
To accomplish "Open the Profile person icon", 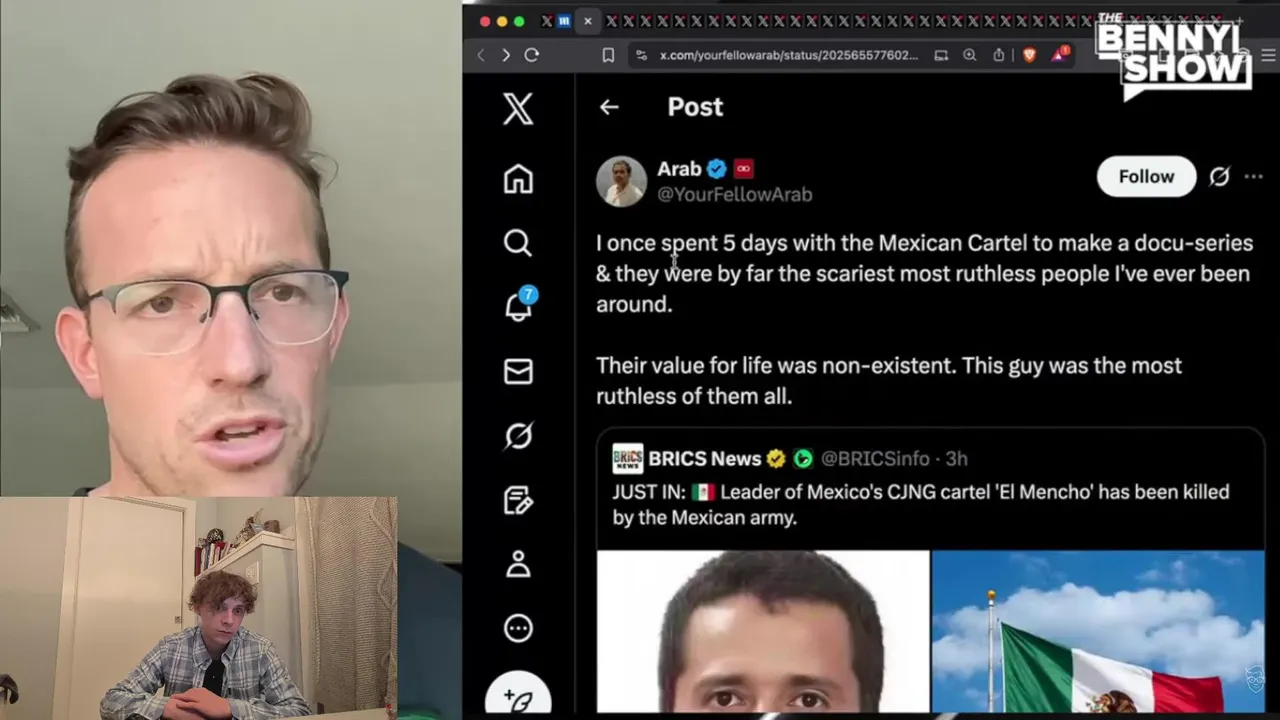I will click(518, 564).
